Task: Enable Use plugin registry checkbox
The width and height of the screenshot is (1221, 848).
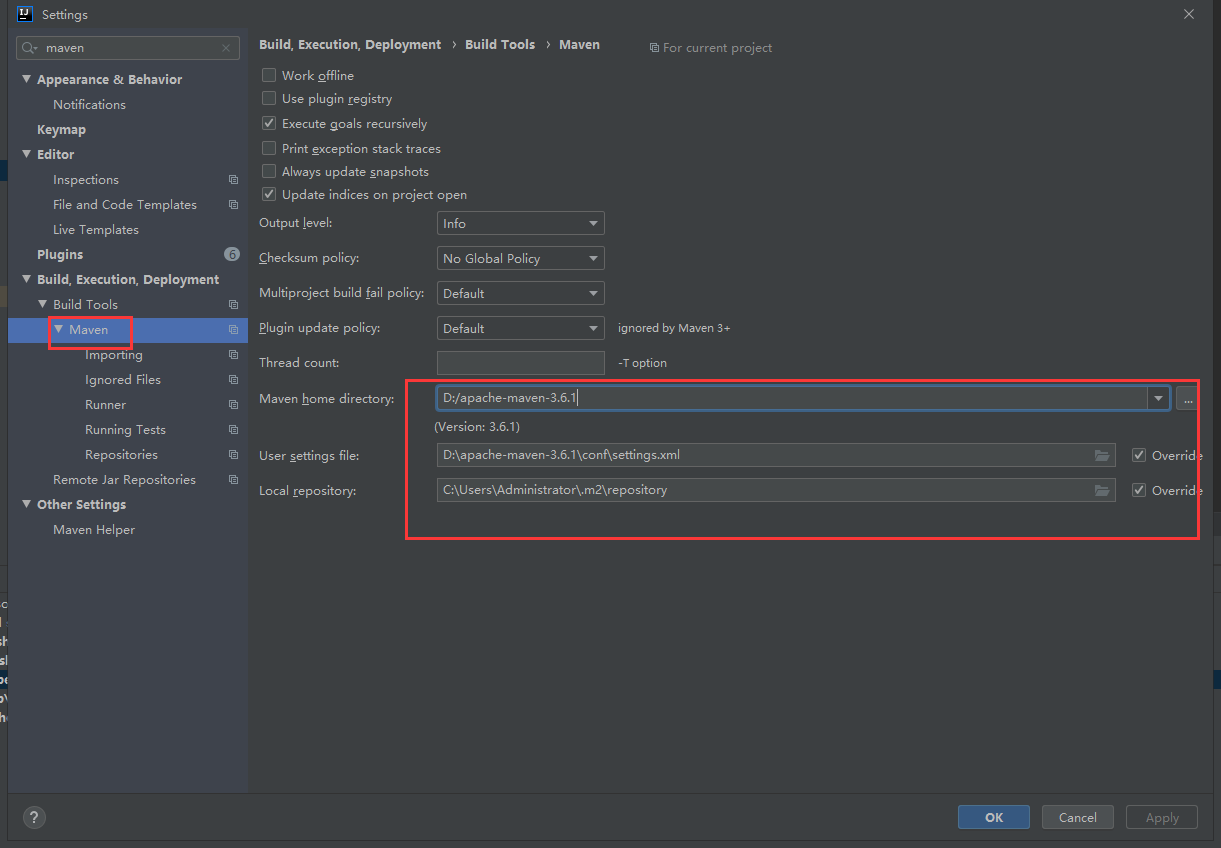Action: 269,98
